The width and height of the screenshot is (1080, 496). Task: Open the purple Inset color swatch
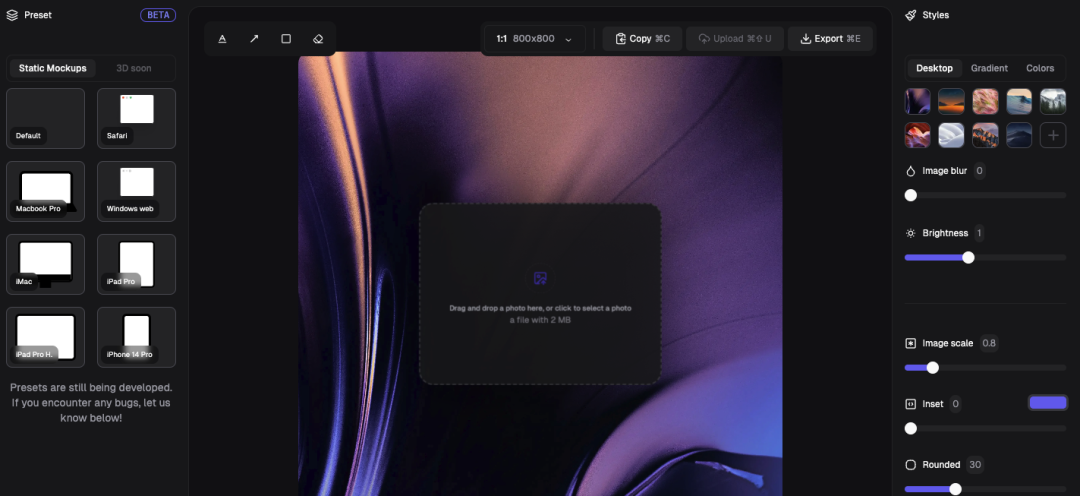(1048, 403)
